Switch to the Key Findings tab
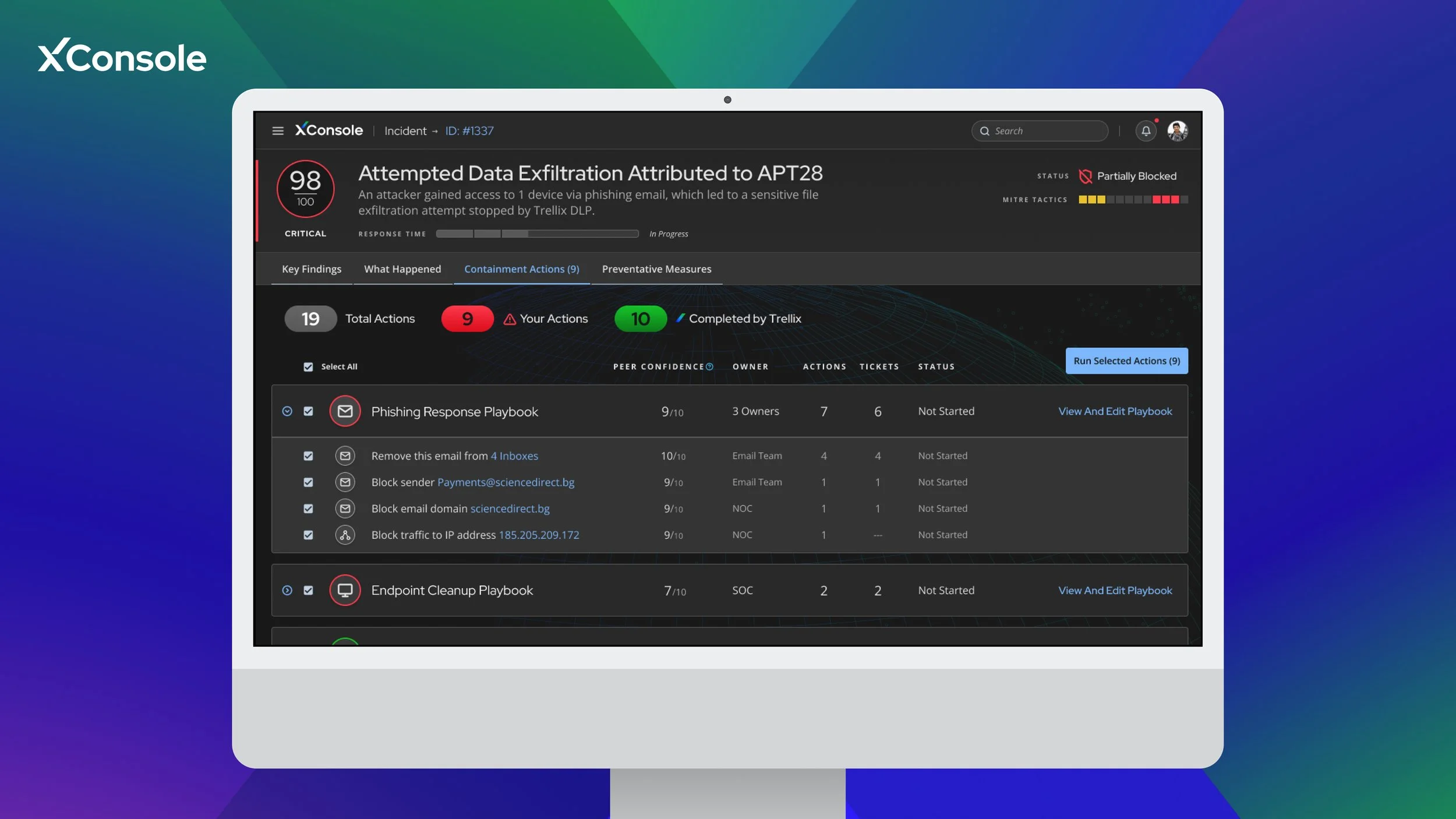The width and height of the screenshot is (1456, 819). click(312, 269)
